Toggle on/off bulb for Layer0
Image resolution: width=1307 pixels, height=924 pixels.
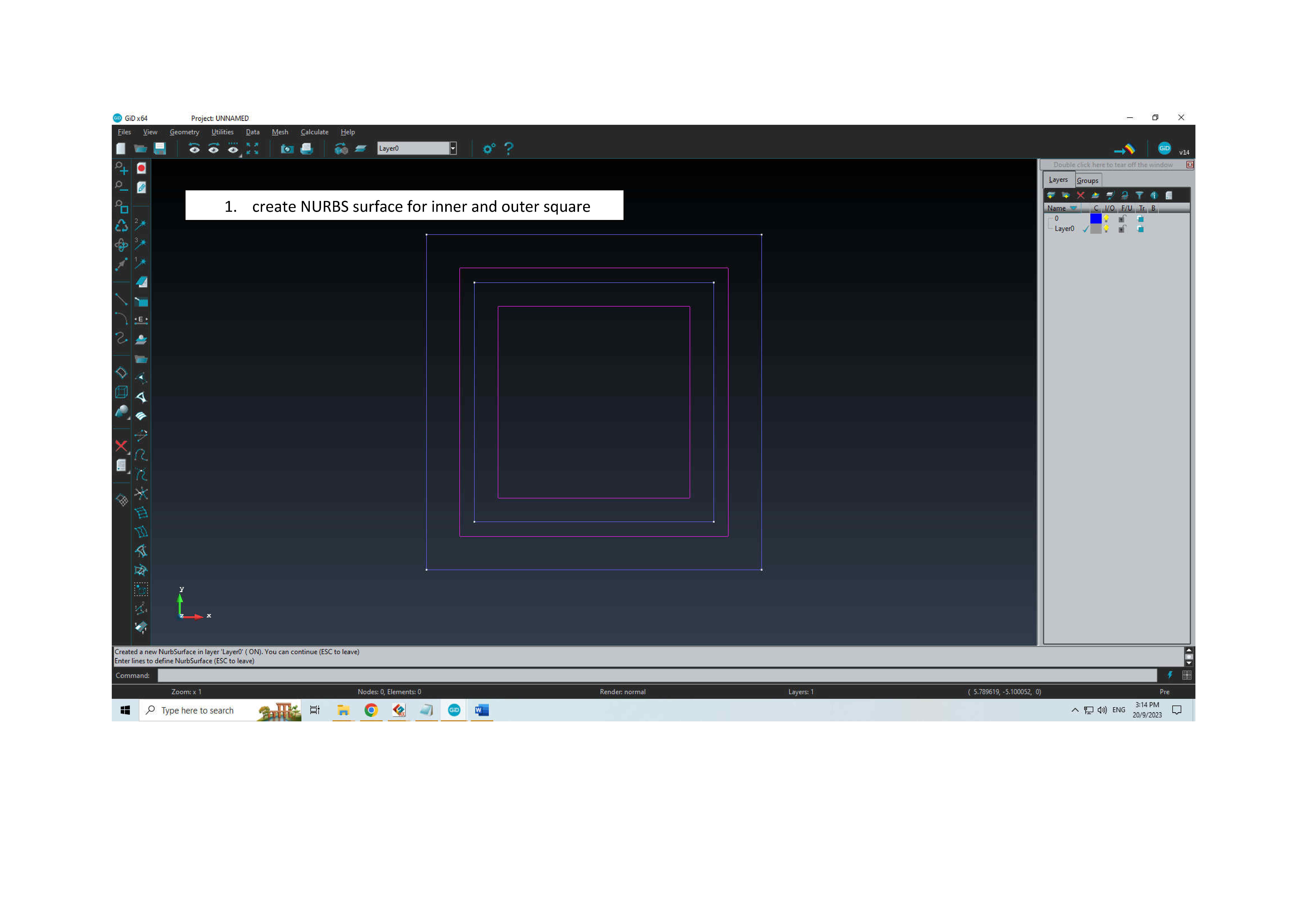click(x=1106, y=229)
